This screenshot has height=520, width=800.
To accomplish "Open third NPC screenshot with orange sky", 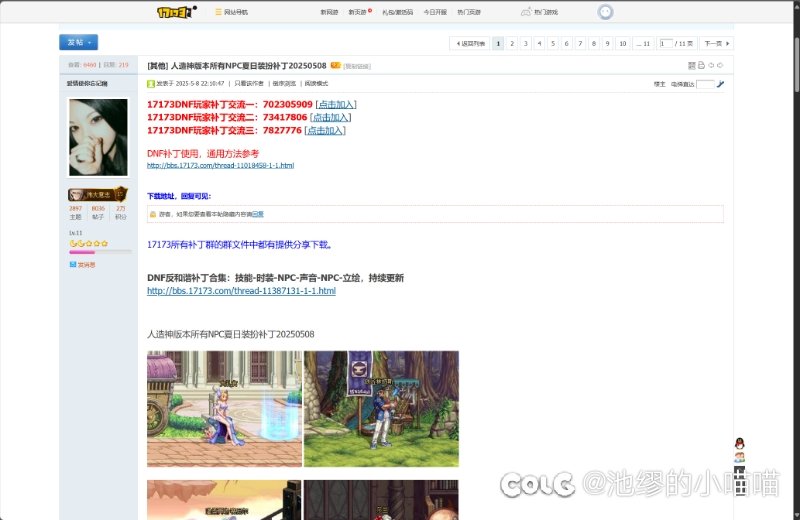I will click(224, 500).
